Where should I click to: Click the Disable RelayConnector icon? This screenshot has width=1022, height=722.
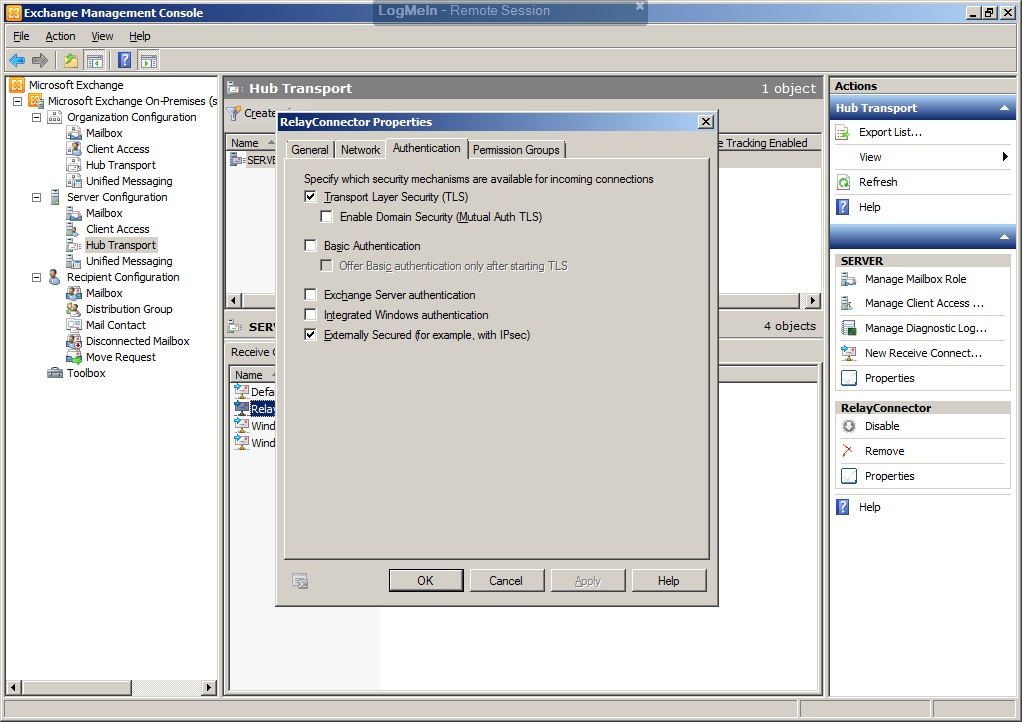849,426
